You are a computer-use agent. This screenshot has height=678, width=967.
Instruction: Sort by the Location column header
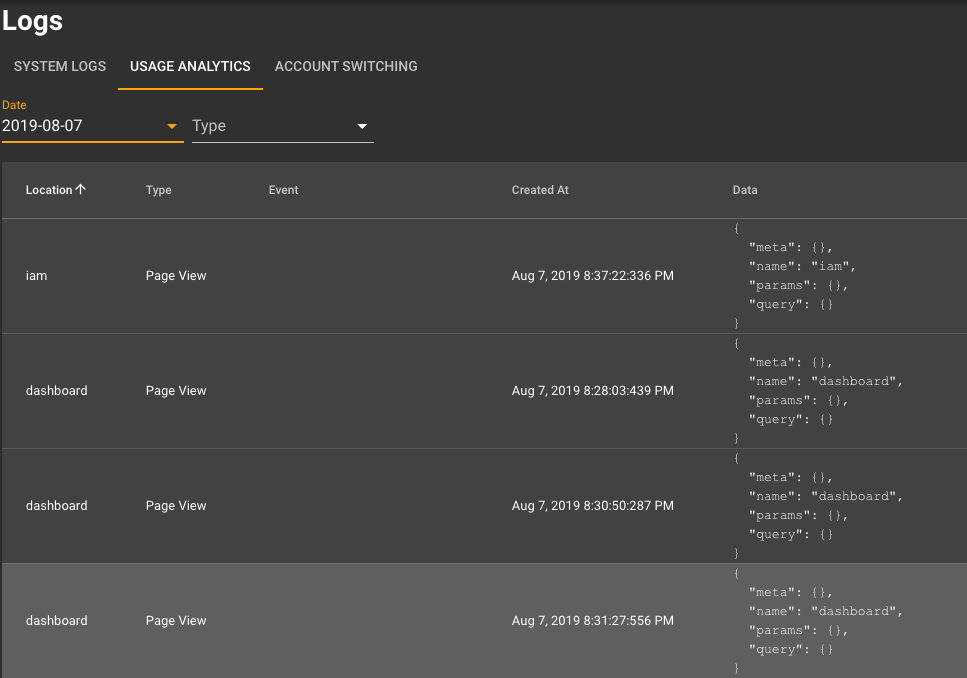coord(49,190)
